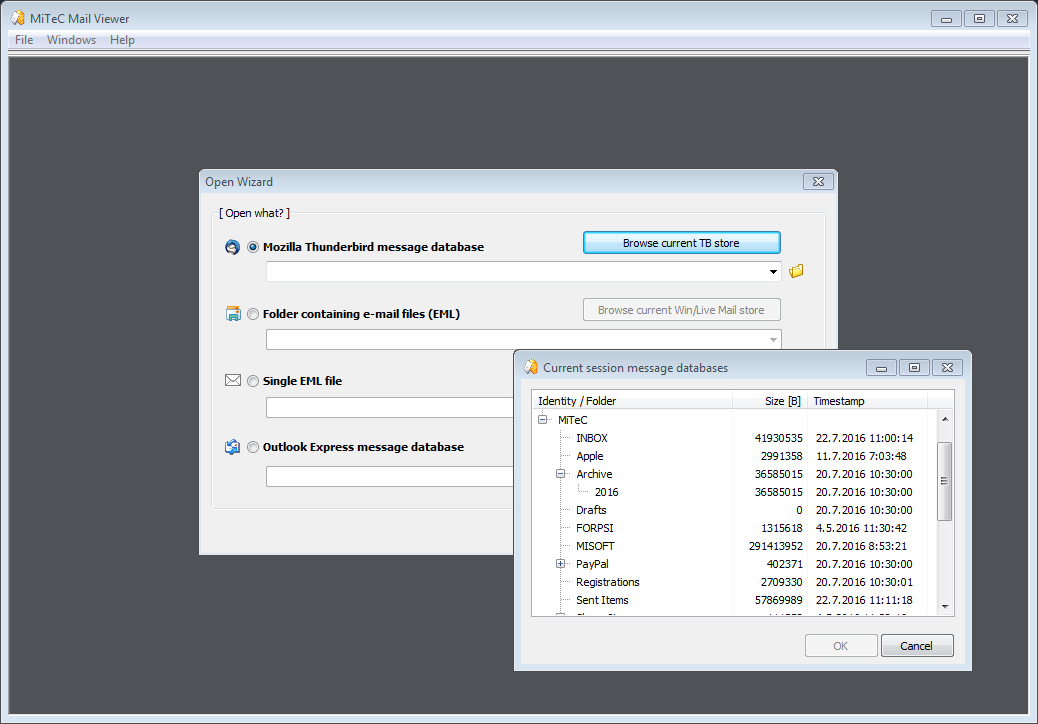Click timestamp 22.7.2016 11:00:14

coord(865,438)
